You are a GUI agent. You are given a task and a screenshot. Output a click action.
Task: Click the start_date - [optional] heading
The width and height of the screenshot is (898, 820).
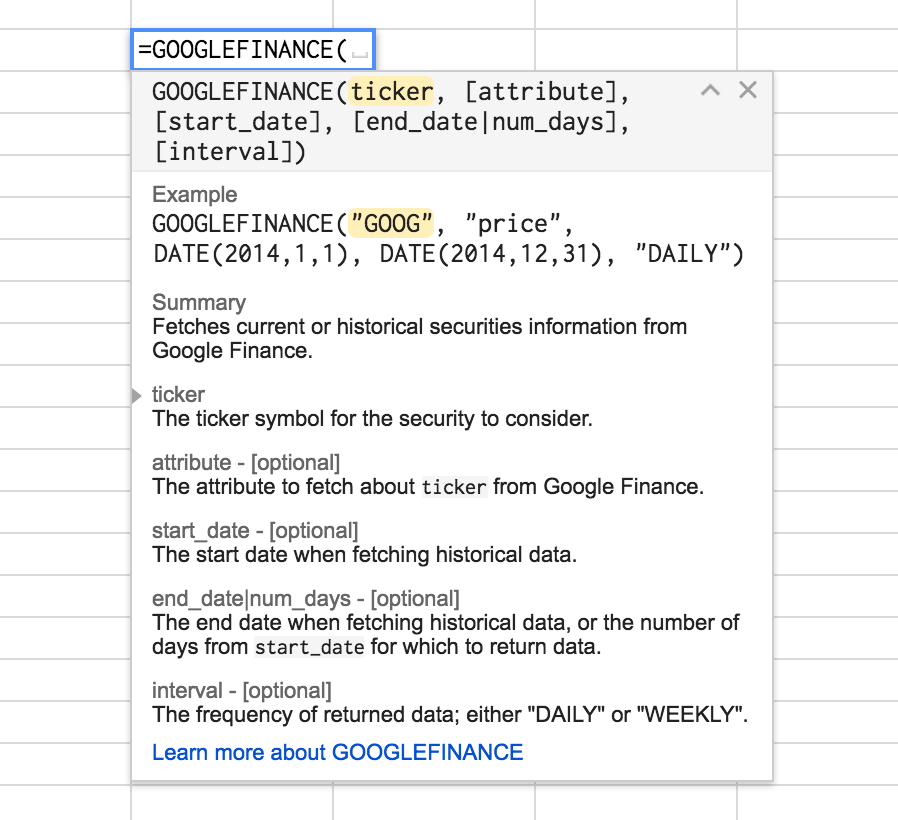pos(255,531)
